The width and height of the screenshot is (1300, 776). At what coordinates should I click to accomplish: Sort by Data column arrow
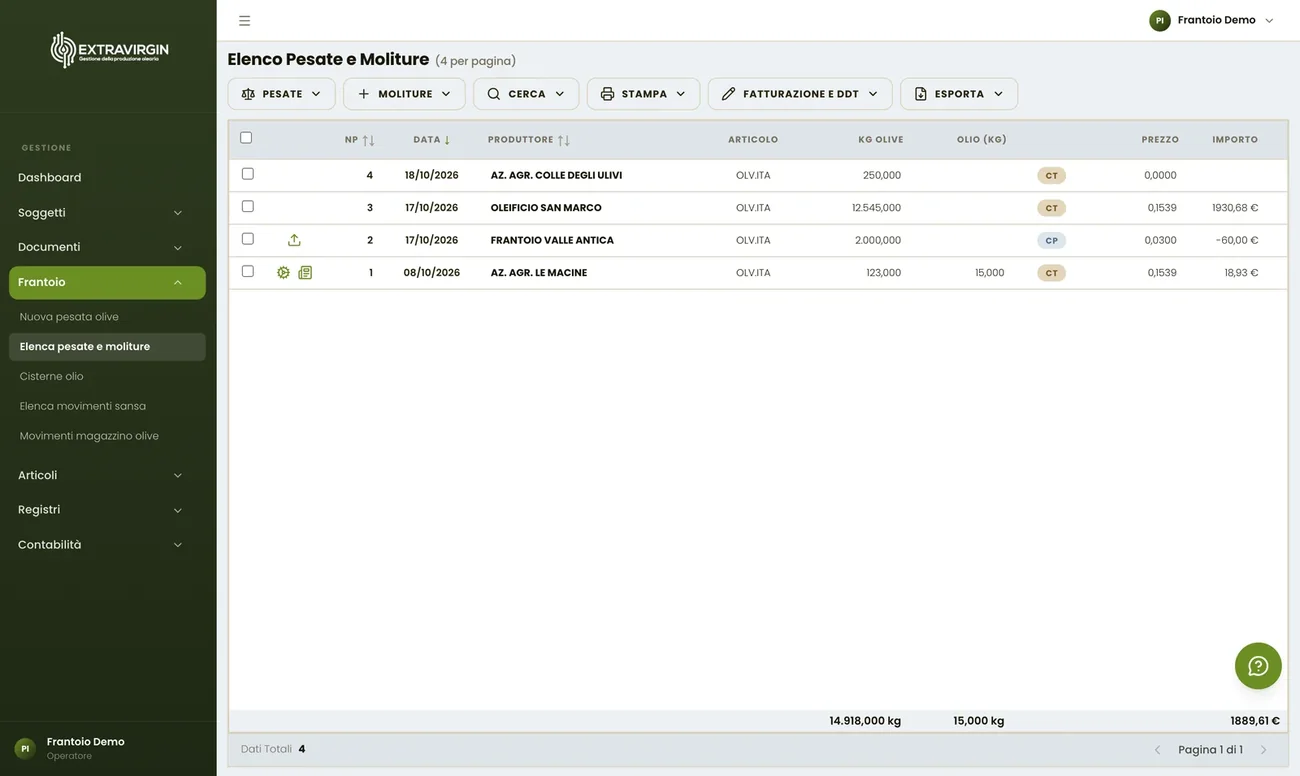447,140
